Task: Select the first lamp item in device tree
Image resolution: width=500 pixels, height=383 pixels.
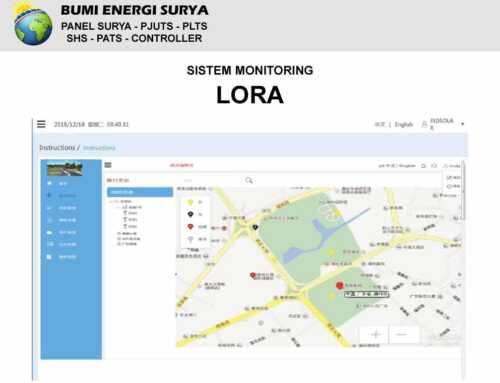Action: [x=130, y=213]
